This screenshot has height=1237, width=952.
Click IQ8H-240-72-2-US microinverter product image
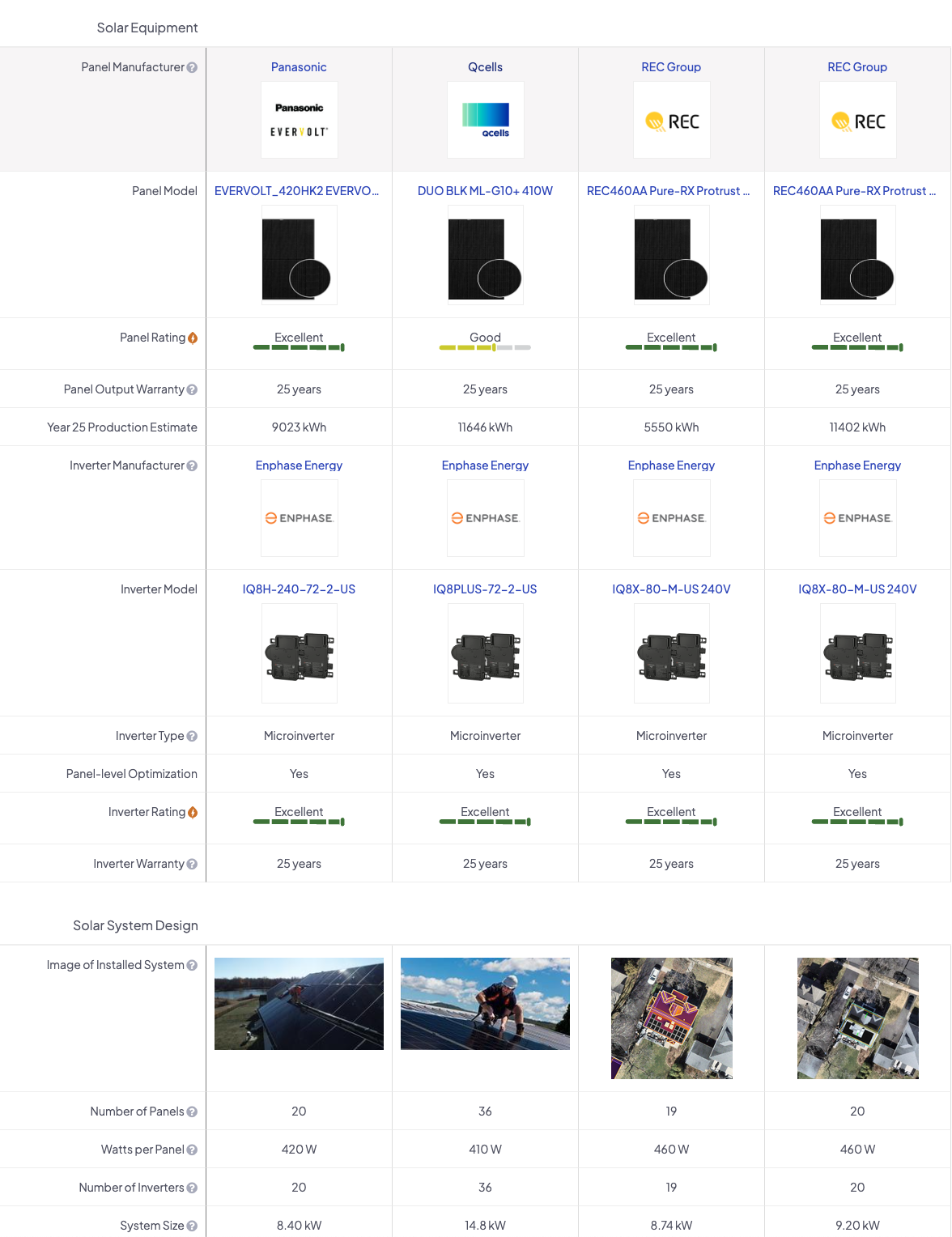pyautogui.click(x=299, y=653)
